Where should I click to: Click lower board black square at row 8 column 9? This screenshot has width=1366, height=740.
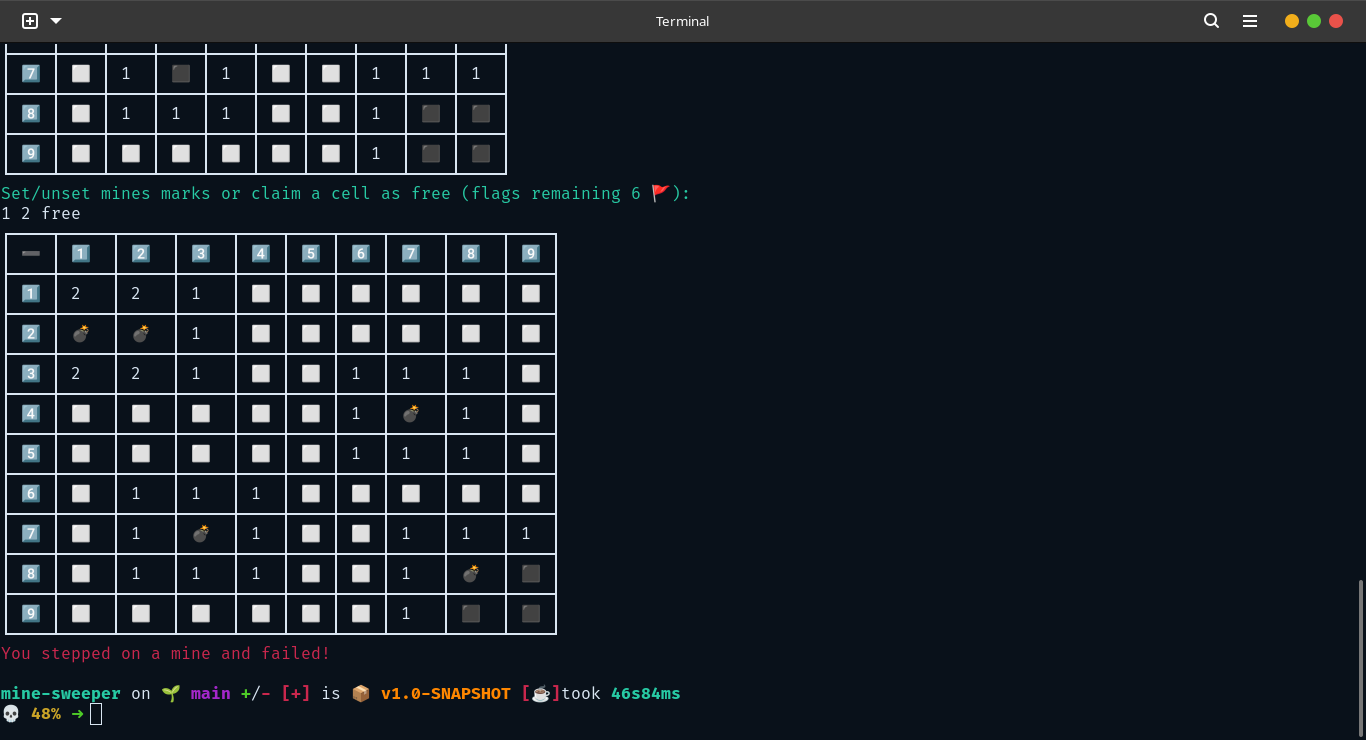[x=531, y=573]
